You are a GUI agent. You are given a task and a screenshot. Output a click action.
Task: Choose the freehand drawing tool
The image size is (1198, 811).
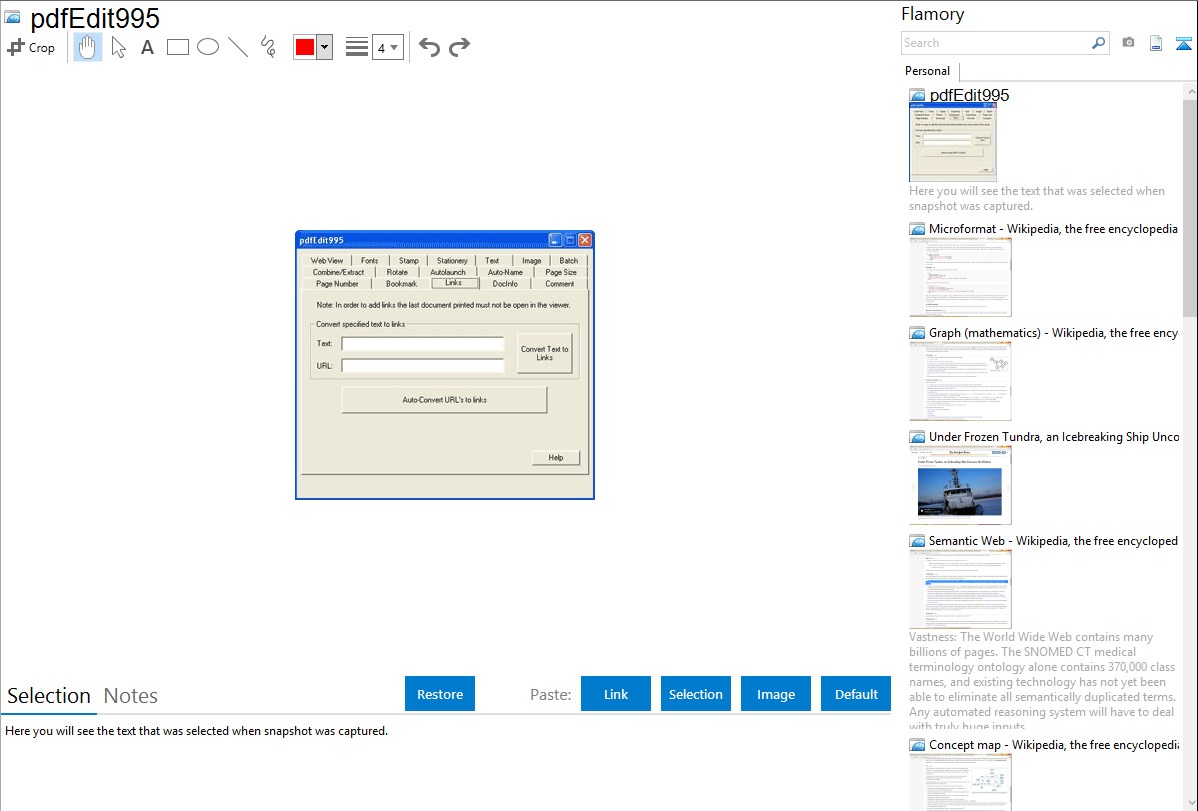coord(268,47)
